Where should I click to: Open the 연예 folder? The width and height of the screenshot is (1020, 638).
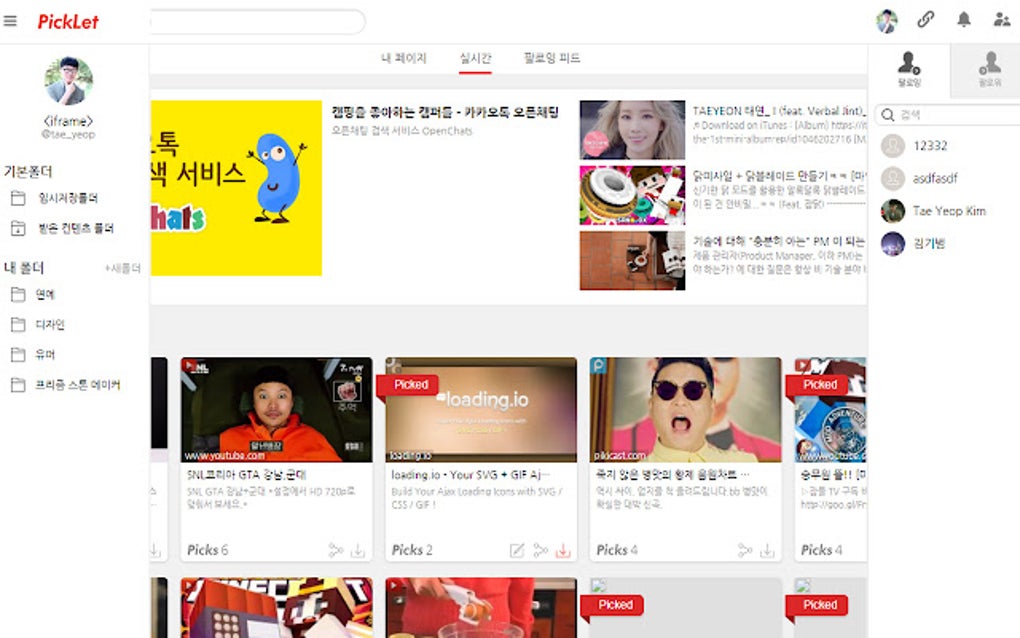coord(45,295)
